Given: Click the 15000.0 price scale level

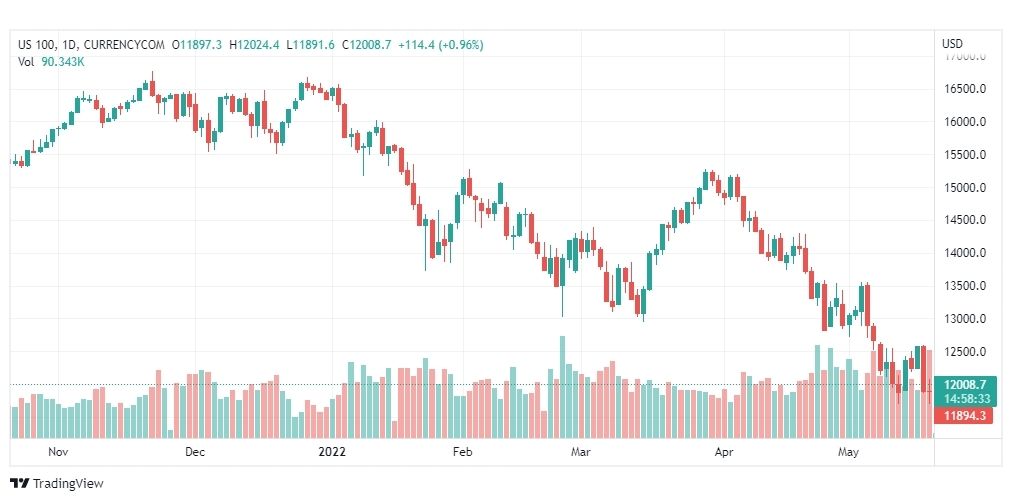Looking at the screenshot, I should (964, 188).
